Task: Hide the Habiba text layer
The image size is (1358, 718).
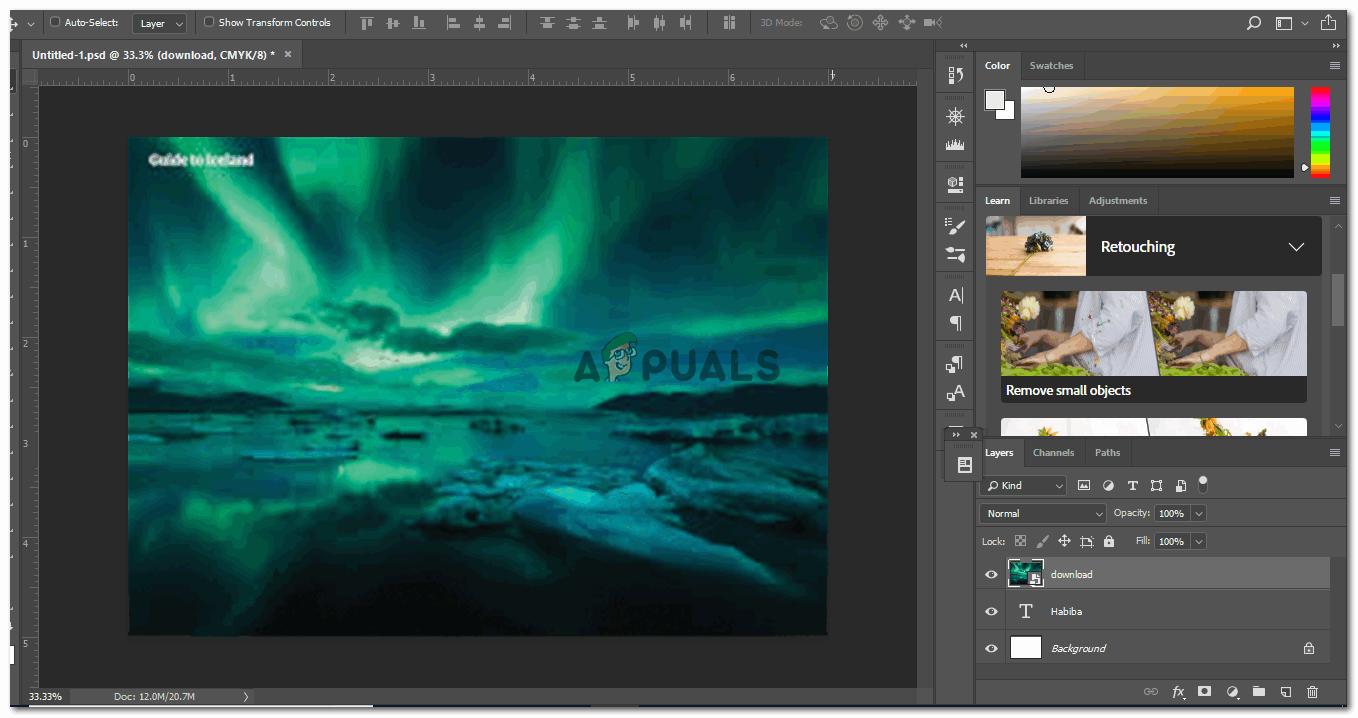Action: click(991, 611)
